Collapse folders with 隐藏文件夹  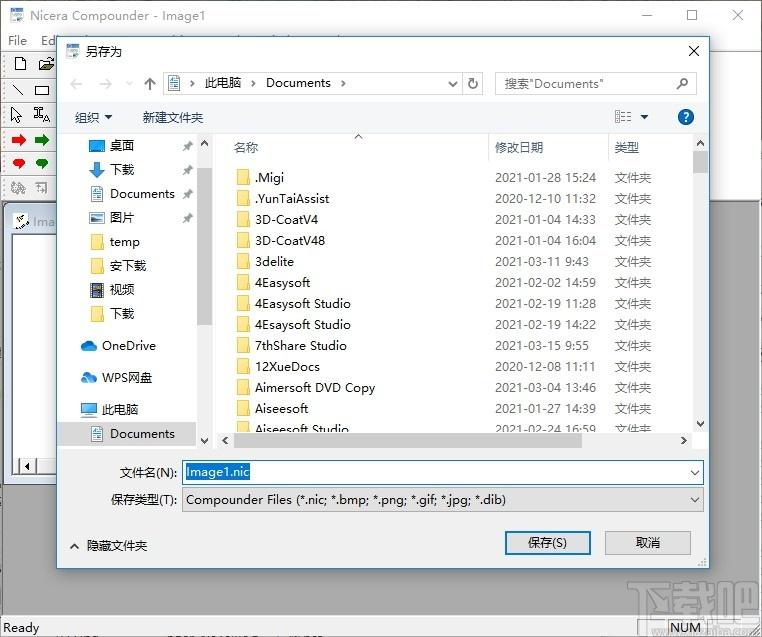(109, 546)
